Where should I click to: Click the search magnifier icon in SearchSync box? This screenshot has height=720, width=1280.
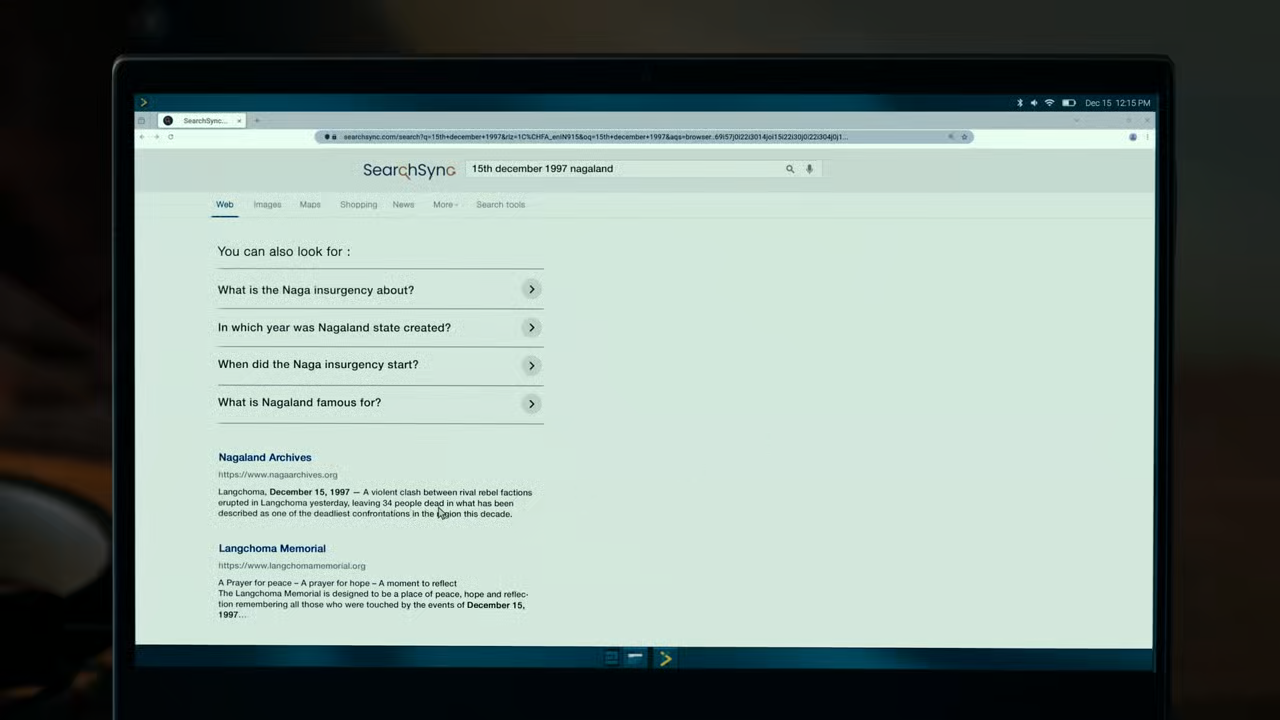[x=789, y=169]
